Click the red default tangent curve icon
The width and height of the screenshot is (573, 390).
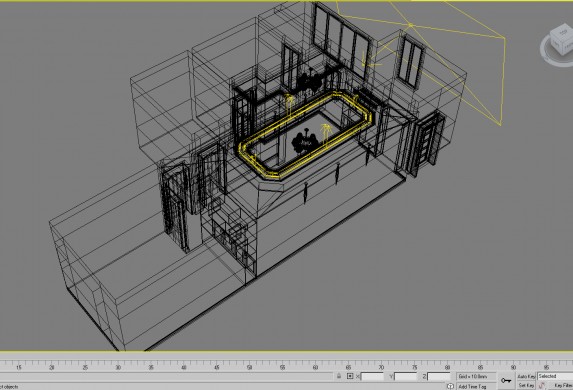[x=542, y=386]
